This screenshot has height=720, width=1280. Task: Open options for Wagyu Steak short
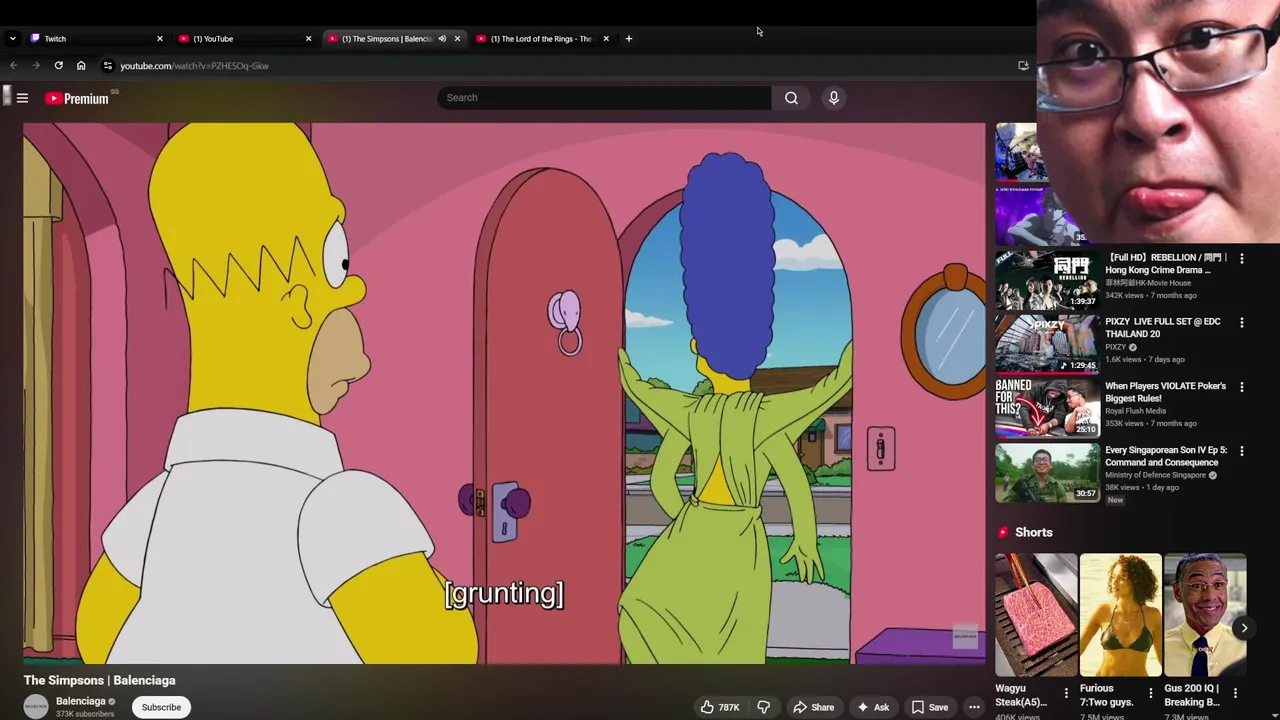1066,692
